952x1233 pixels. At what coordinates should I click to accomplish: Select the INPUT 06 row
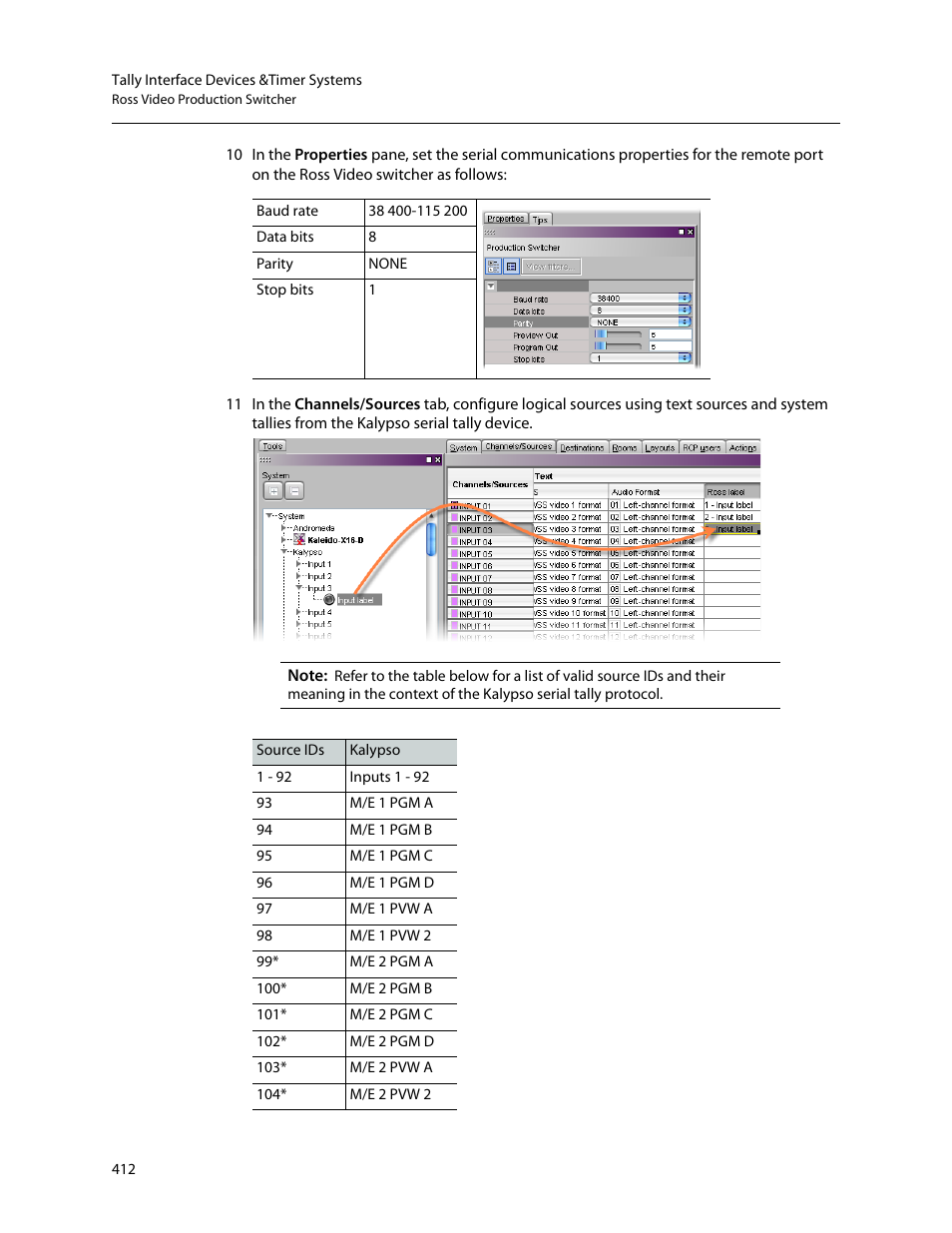point(491,566)
